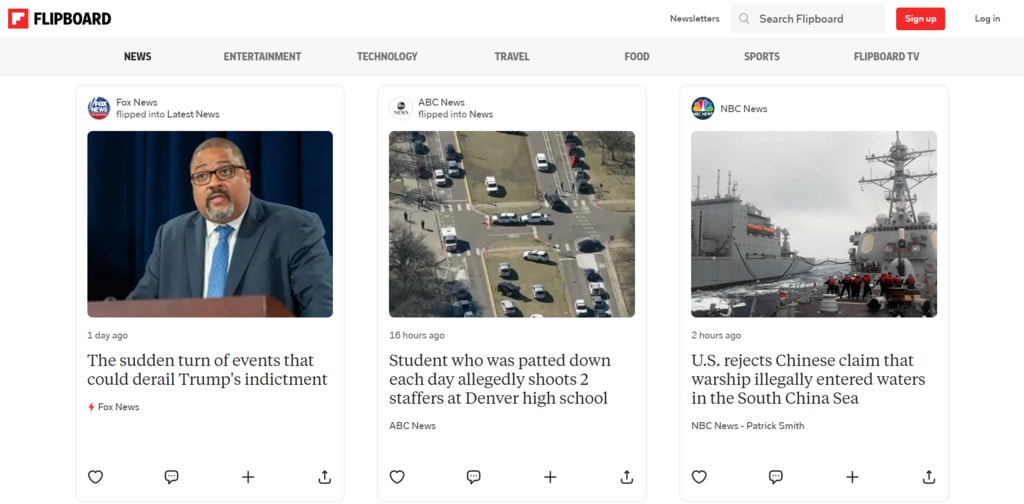Open the NBC News publisher avatar

pos(703,108)
